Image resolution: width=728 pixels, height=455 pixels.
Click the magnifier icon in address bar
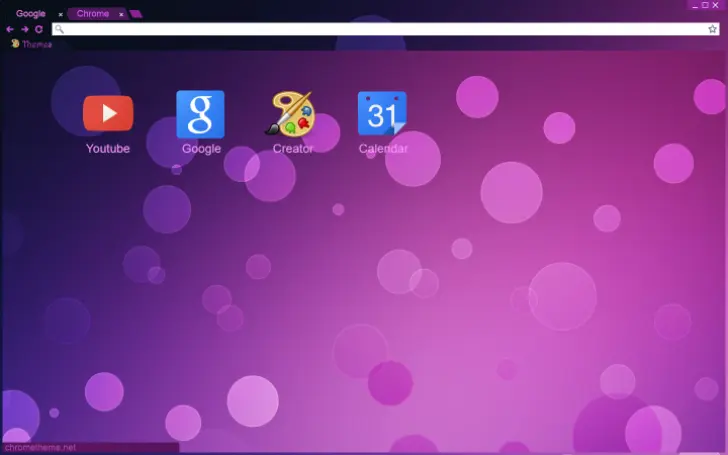point(60,29)
